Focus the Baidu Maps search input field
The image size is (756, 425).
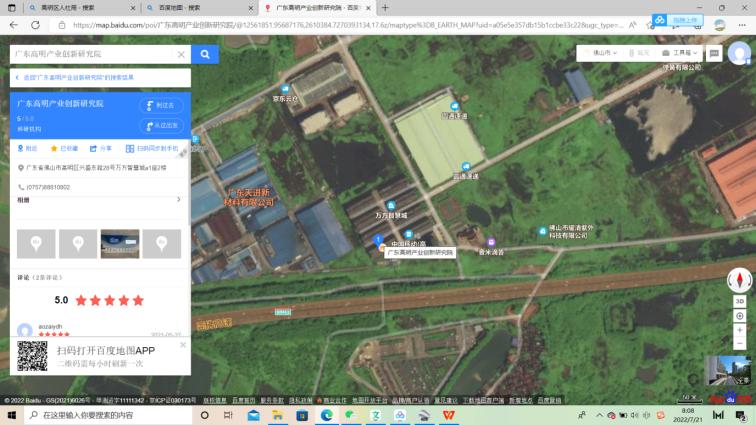92,54
